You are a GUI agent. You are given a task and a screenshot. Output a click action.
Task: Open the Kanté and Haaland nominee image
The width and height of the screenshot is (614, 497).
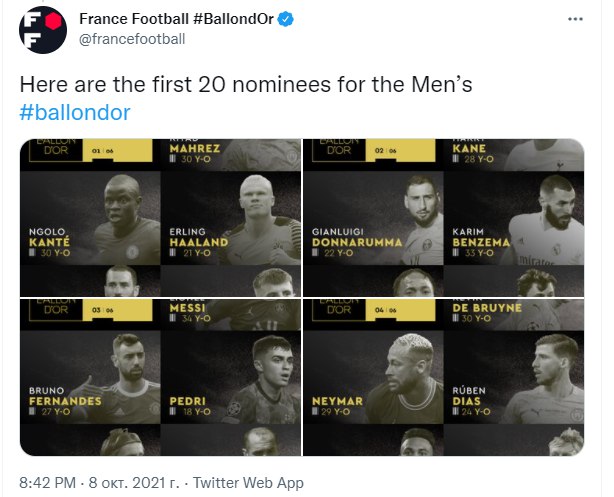point(160,217)
